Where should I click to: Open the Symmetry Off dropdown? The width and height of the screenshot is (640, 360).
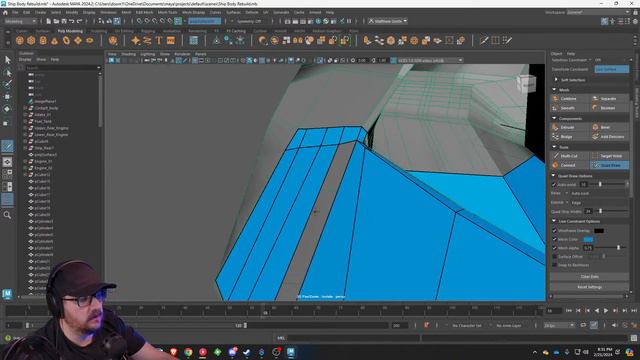tap(249, 21)
